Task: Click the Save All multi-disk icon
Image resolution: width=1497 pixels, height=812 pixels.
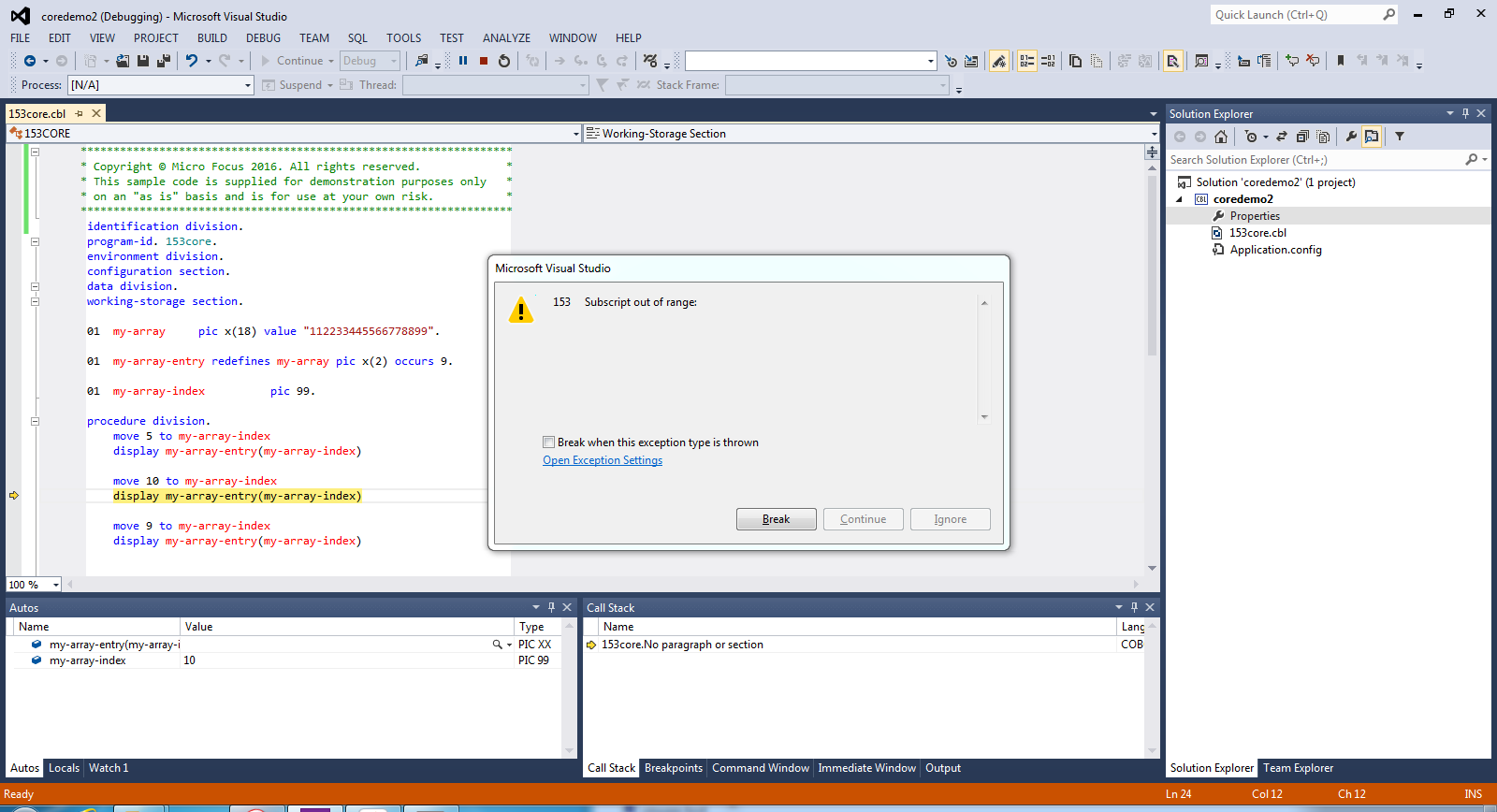Action: (164, 61)
